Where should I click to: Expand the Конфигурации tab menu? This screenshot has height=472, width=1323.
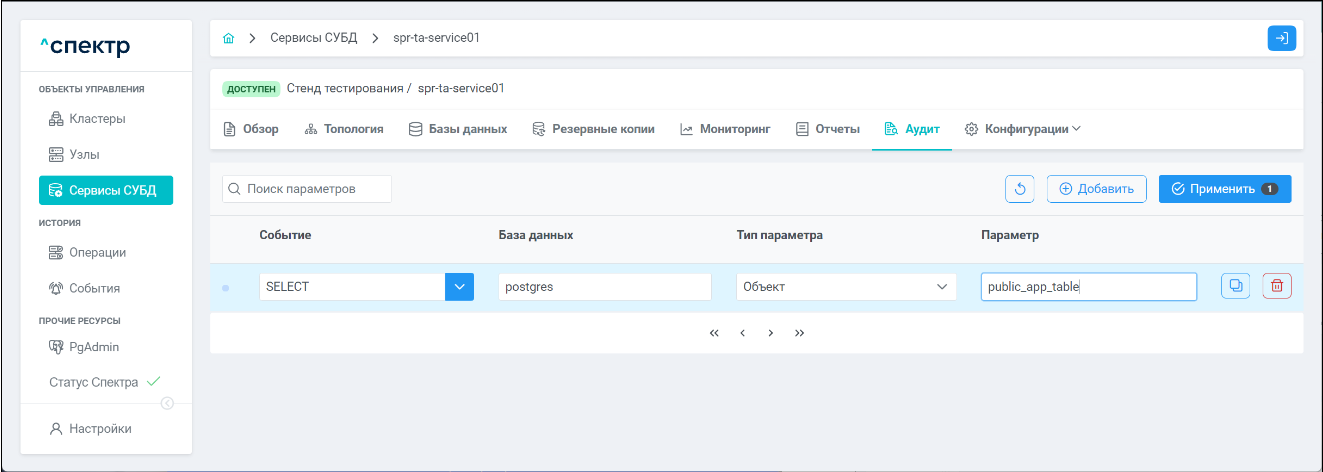coord(1023,129)
